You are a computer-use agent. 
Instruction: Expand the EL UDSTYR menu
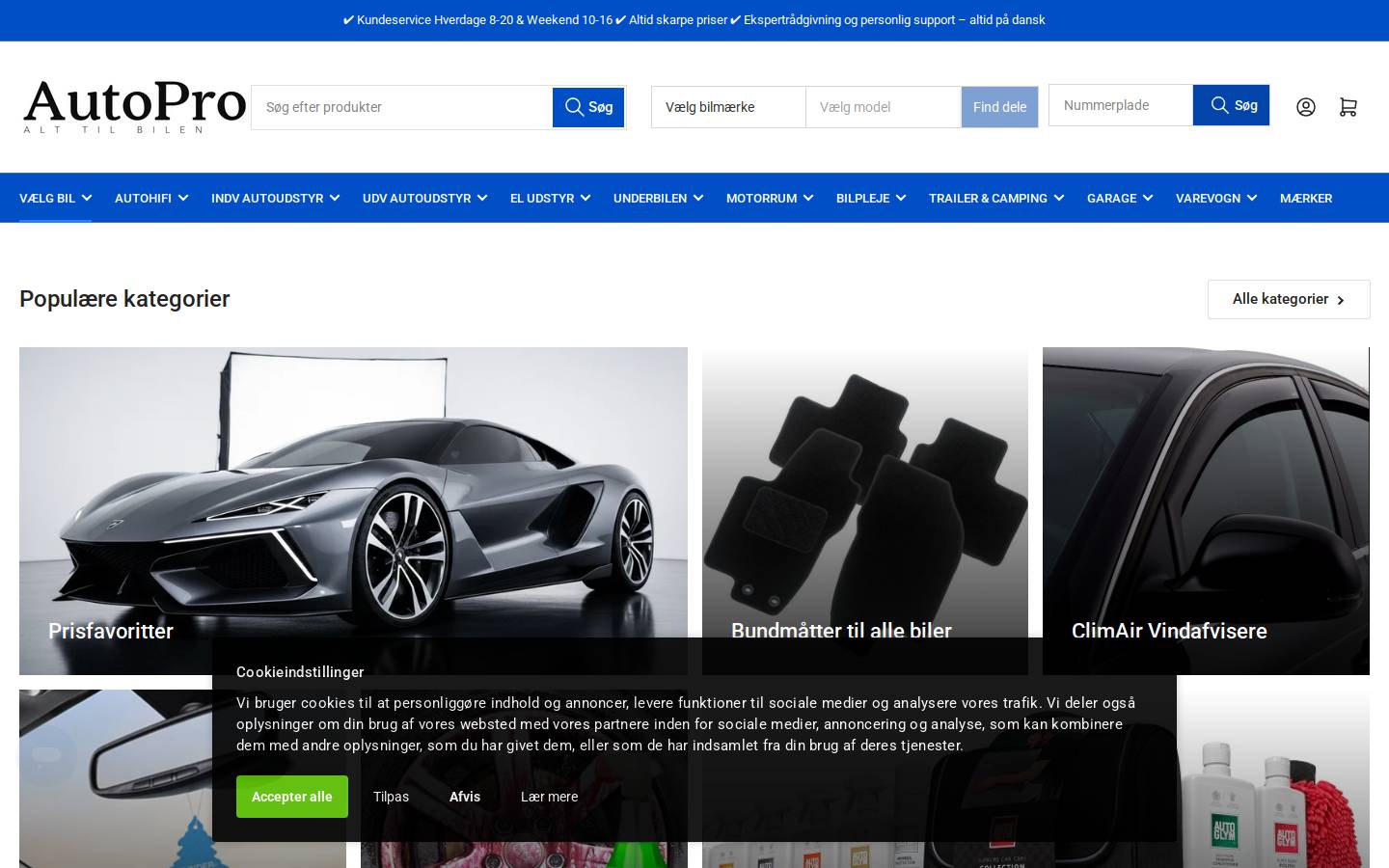(550, 198)
